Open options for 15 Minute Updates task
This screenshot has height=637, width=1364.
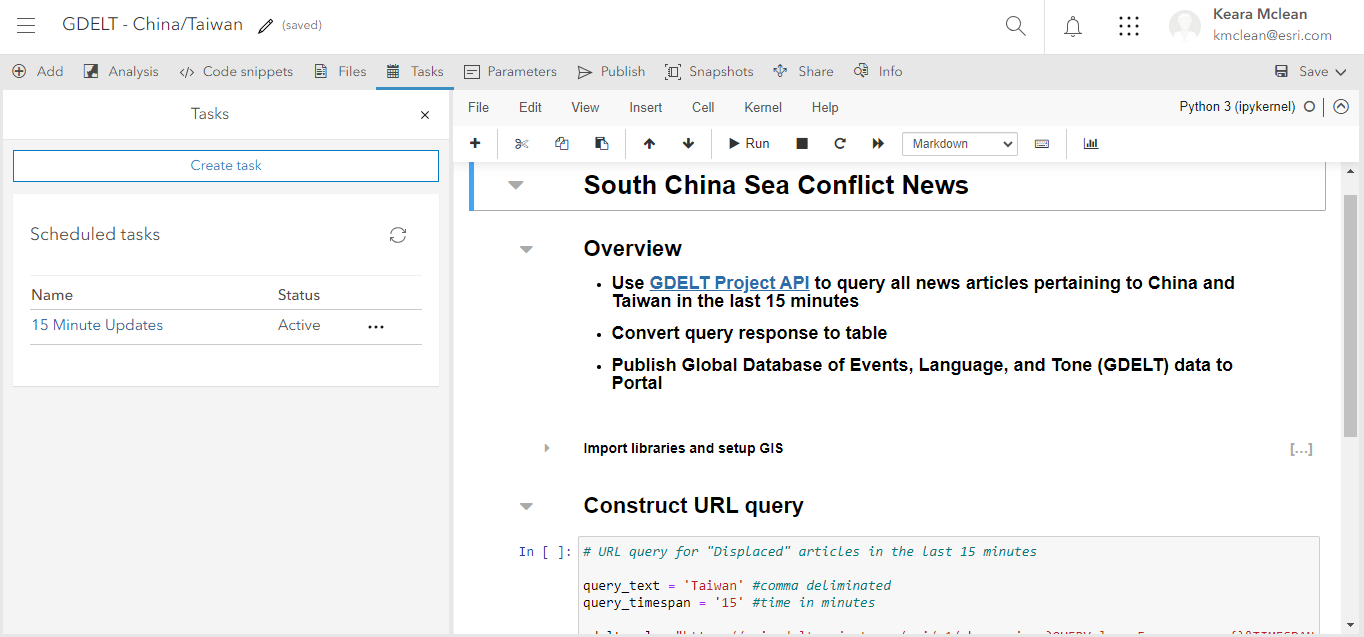(x=375, y=326)
